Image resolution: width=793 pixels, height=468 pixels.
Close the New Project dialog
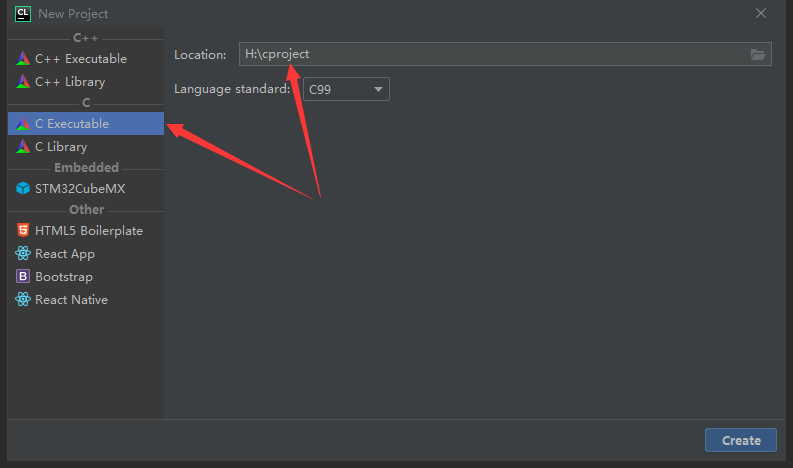(761, 14)
